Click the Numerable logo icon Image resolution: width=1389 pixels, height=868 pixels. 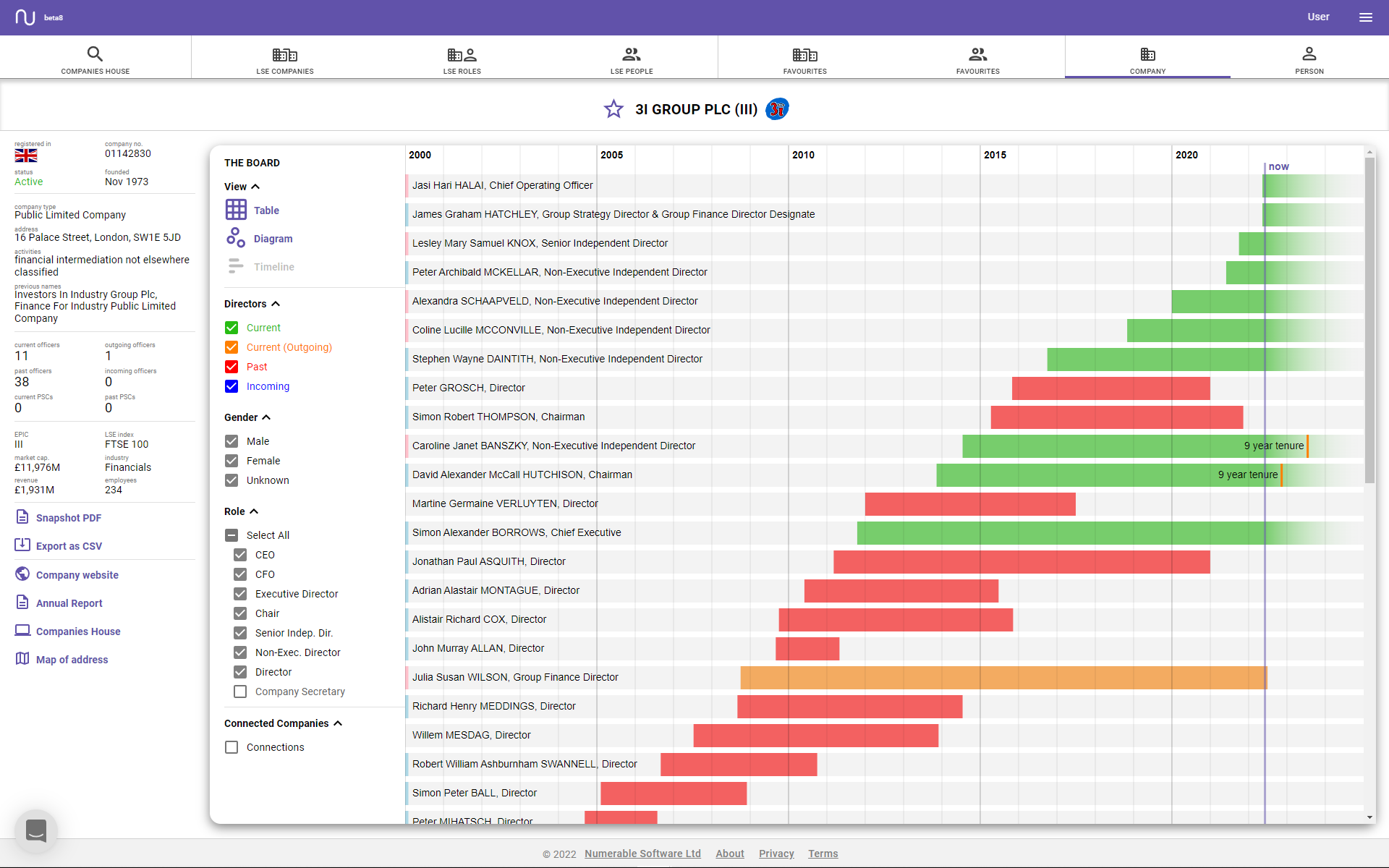click(x=25, y=17)
